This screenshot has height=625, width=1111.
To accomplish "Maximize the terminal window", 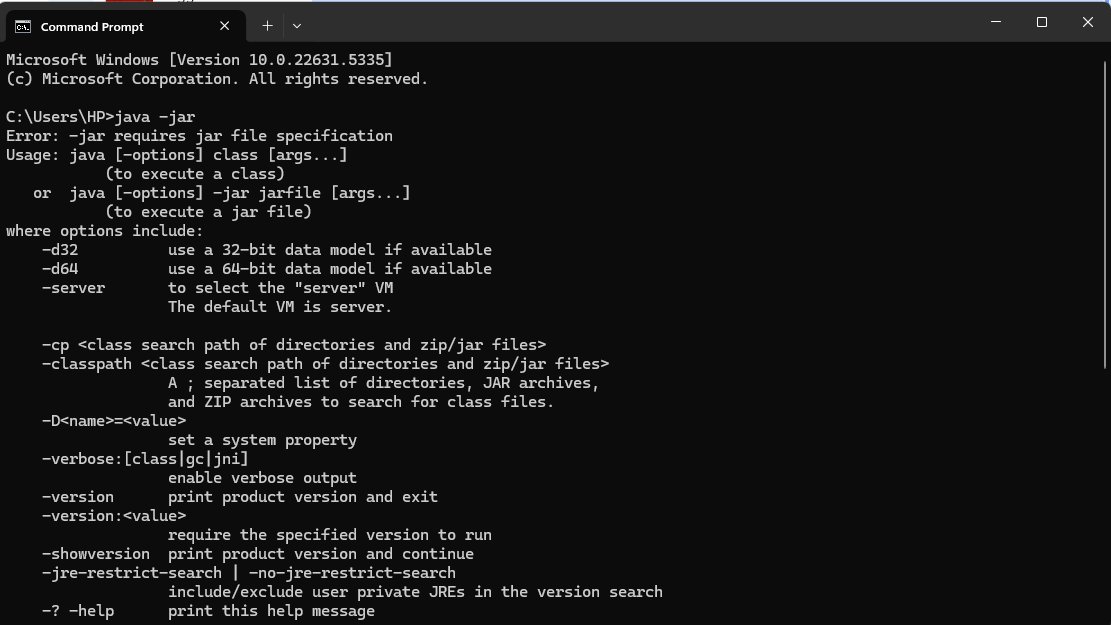I will coord(1042,22).
